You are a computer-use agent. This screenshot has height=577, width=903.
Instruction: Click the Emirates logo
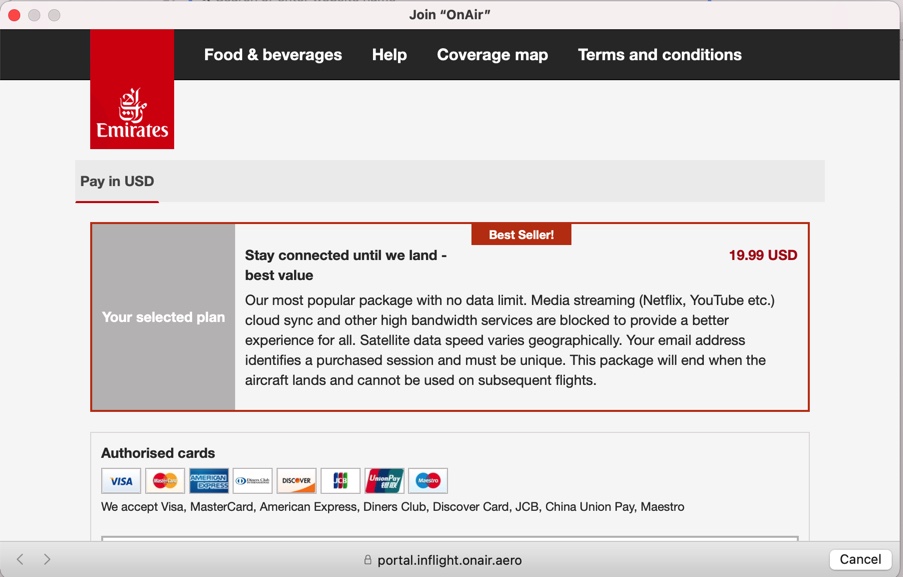[132, 89]
